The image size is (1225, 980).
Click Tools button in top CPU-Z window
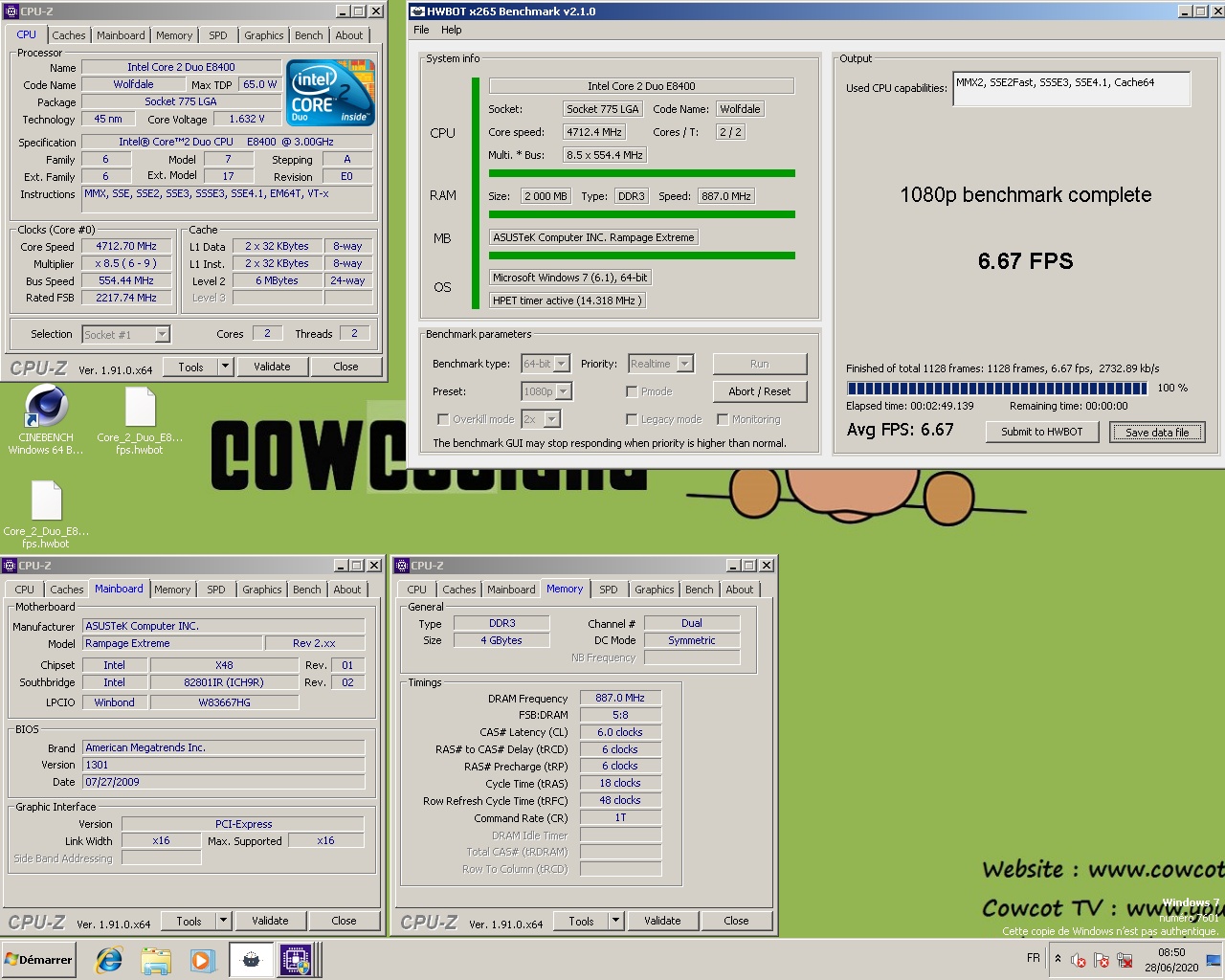(x=190, y=367)
